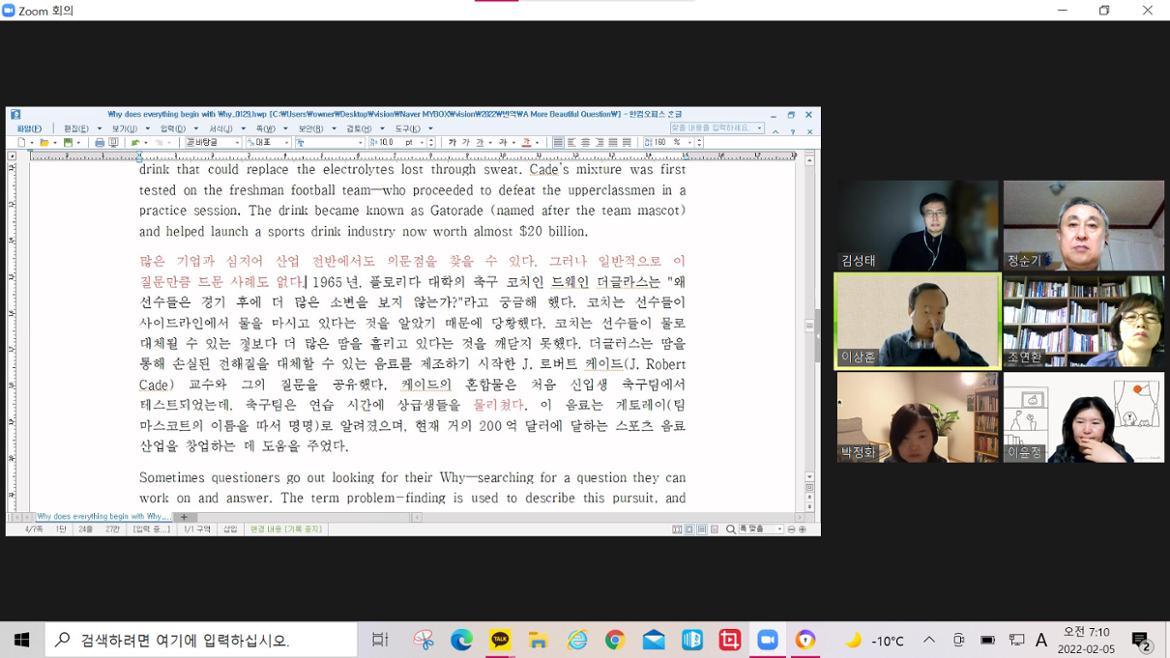Open the paragraph style dropdown
The width and height of the screenshot is (1170, 658).
[x=237, y=143]
